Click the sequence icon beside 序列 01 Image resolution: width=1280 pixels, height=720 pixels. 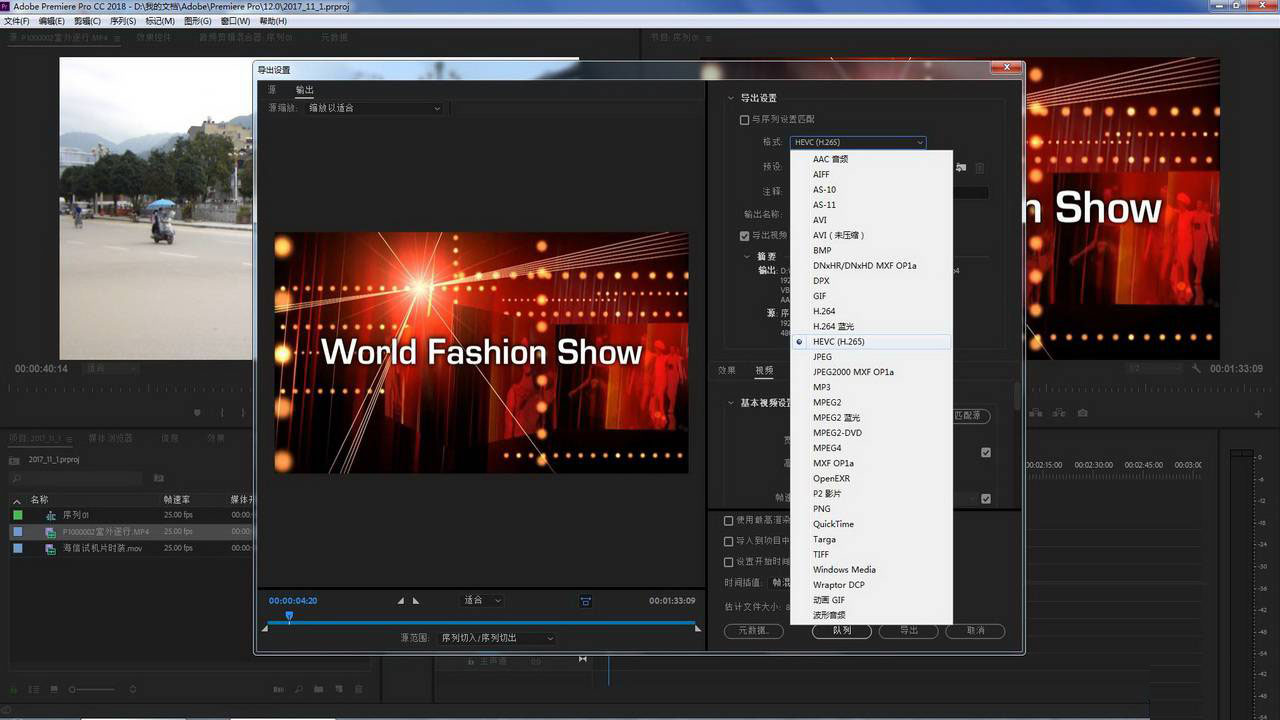click(50, 515)
